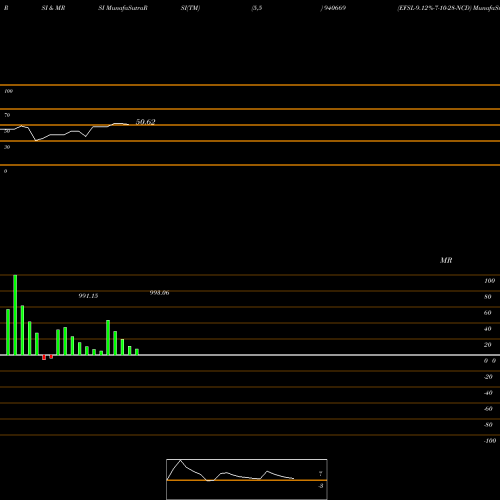The width and height of the screenshot is (500, 500).
Task: Click the -100 label on the MR axis
Action: click(490, 441)
